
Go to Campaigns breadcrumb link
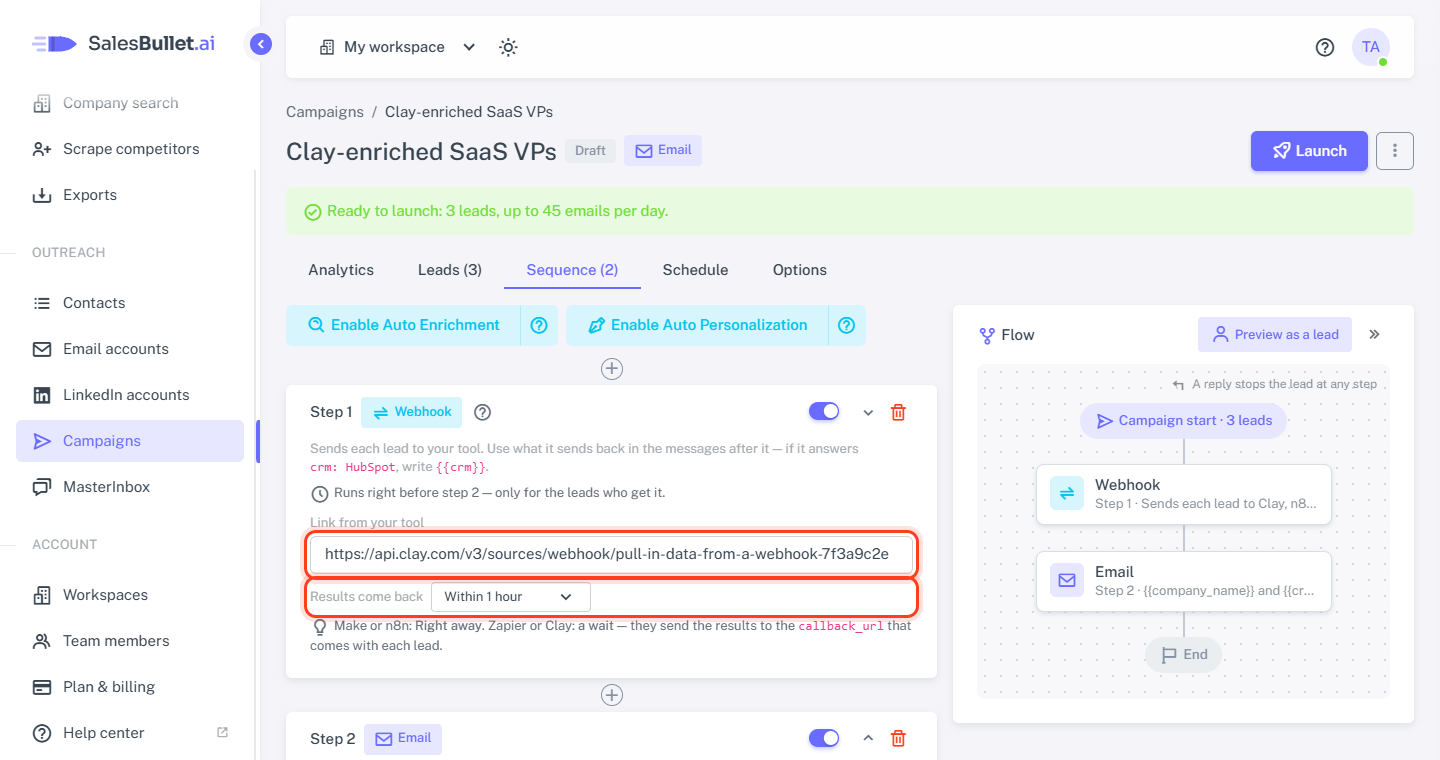pyautogui.click(x=325, y=111)
